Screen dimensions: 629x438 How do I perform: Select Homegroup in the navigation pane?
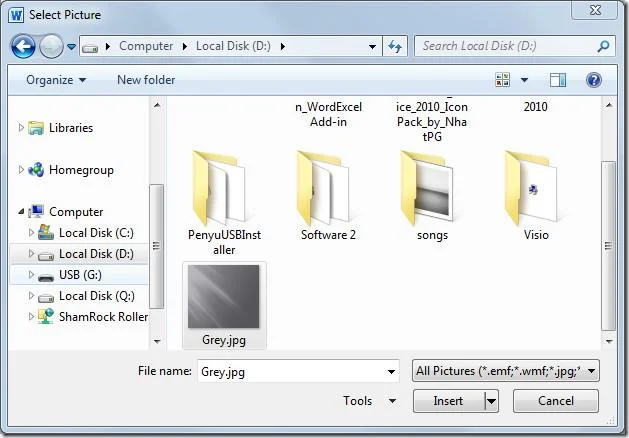[x=81, y=170]
